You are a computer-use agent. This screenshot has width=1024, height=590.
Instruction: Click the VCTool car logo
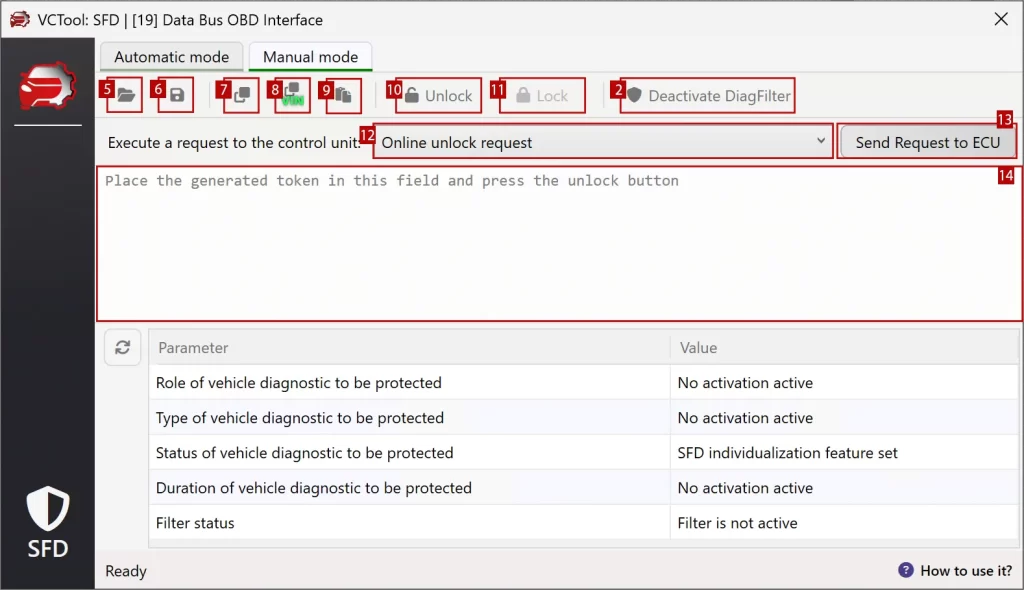tap(47, 85)
